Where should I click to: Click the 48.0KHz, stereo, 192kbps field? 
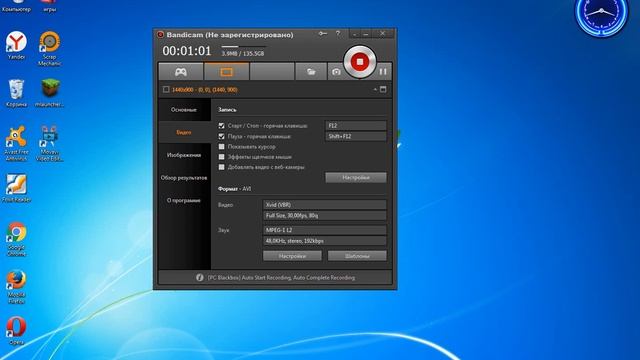(x=324, y=241)
